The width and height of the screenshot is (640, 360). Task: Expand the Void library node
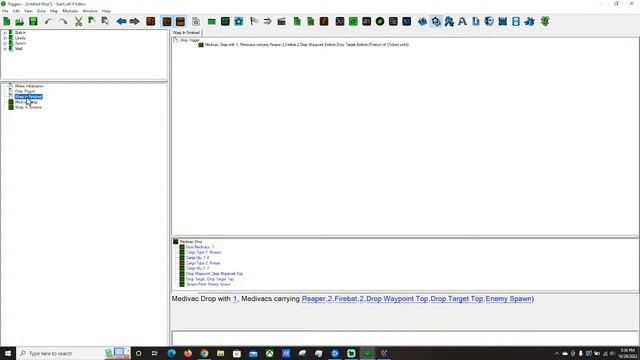pos(5,49)
